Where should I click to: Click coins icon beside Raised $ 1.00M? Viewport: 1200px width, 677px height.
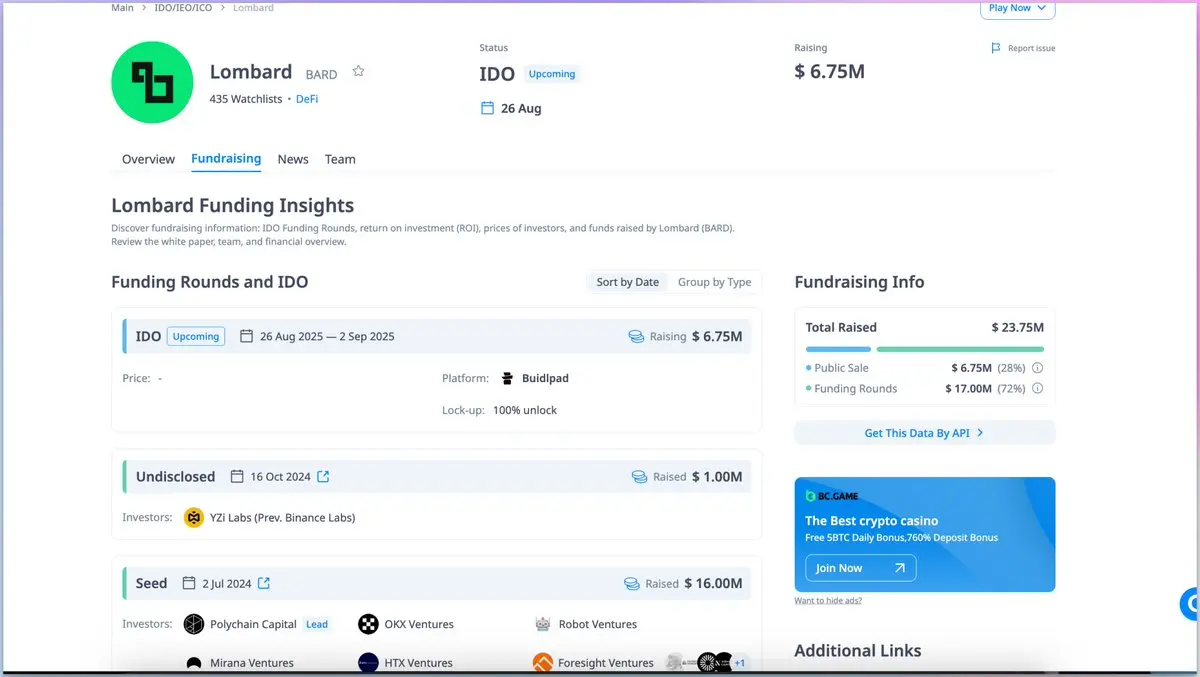[640, 477]
